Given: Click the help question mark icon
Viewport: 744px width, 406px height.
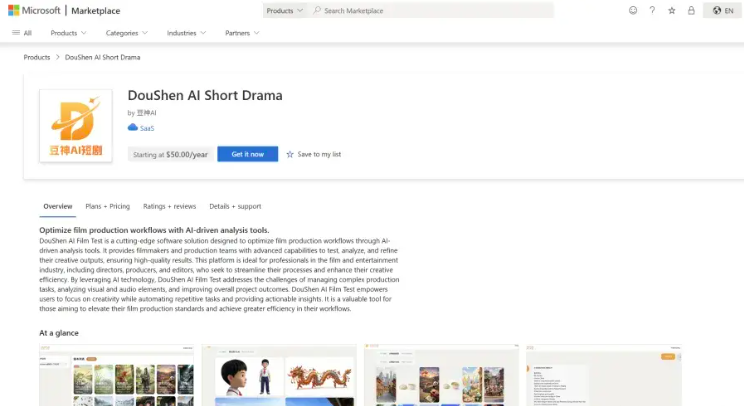Looking at the screenshot, I should click(652, 10).
